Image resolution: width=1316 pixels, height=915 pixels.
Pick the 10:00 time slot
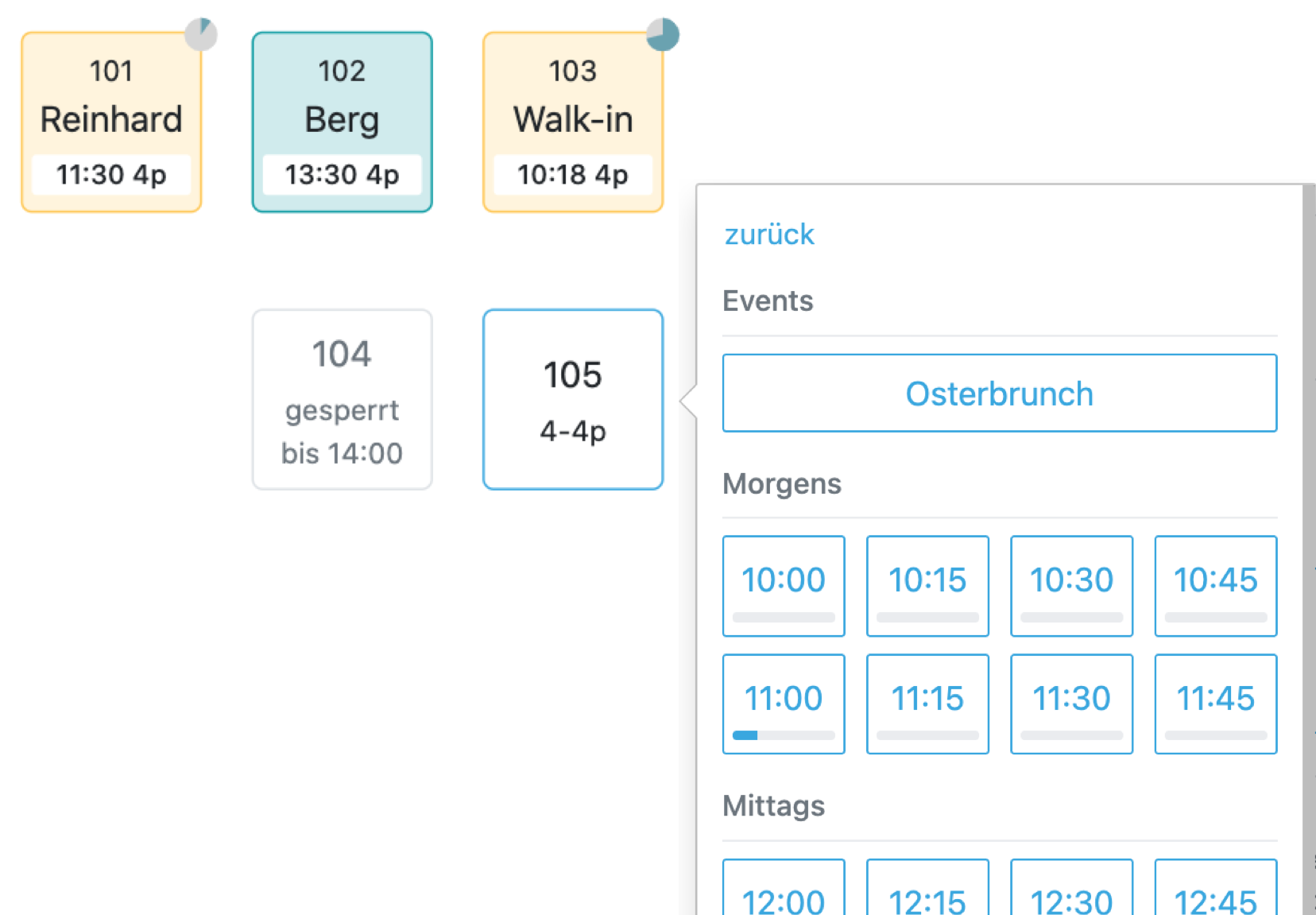pos(784,586)
